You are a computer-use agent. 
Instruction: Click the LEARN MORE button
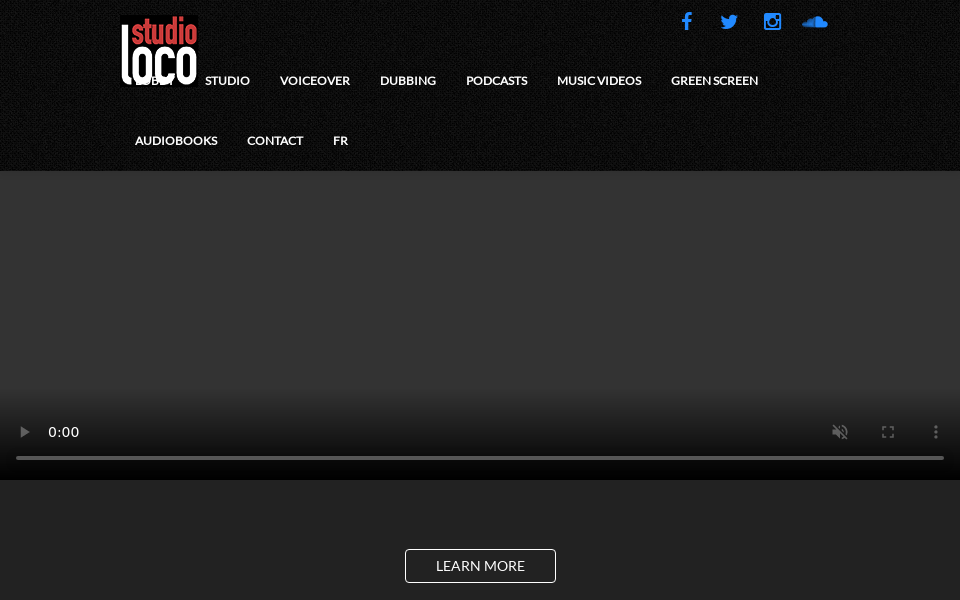pyautogui.click(x=480, y=565)
